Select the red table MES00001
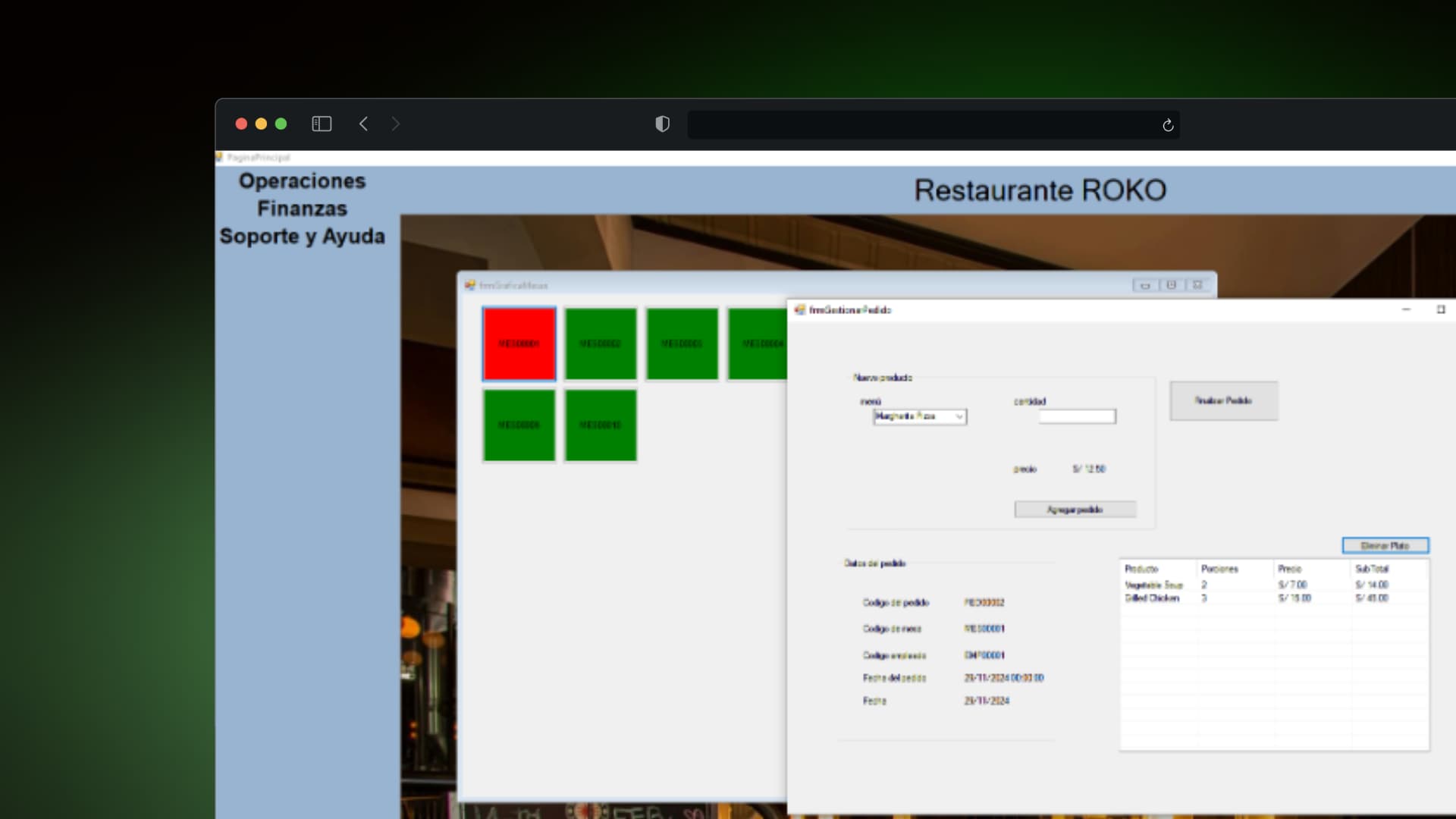This screenshot has width=1456, height=819. click(519, 344)
